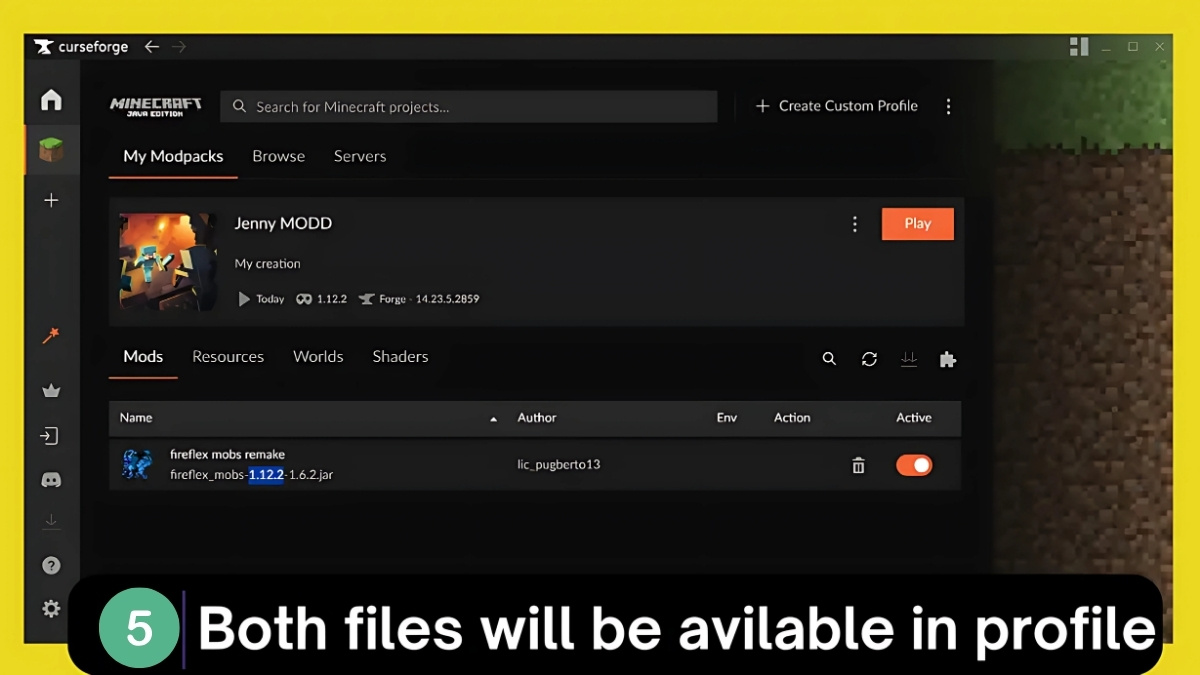1200x675 pixels.
Task: Click the Jenny MODD modpack thumbnail
Action: 168,261
